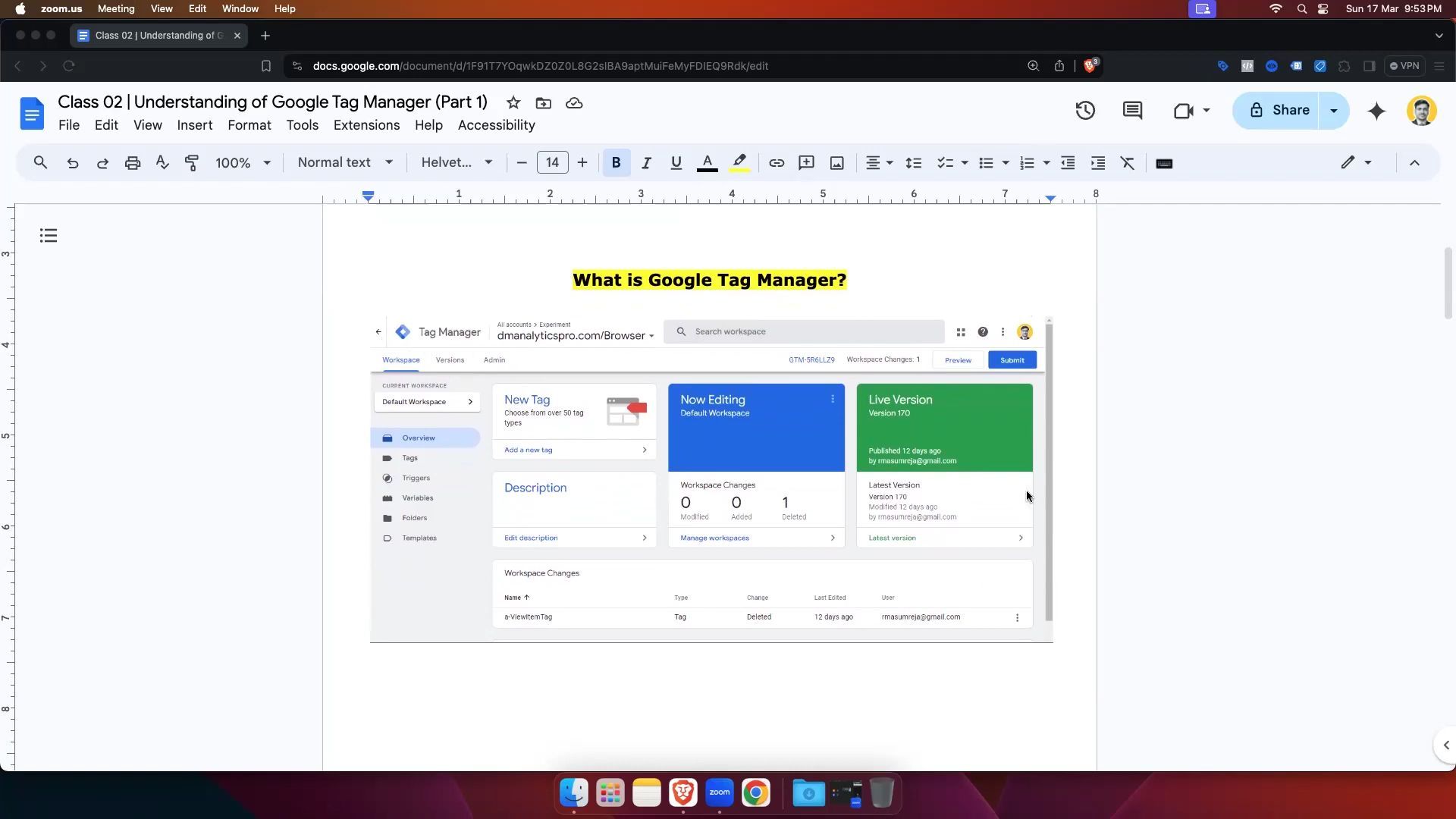
Task: Open the highlight color picker
Action: click(739, 163)
